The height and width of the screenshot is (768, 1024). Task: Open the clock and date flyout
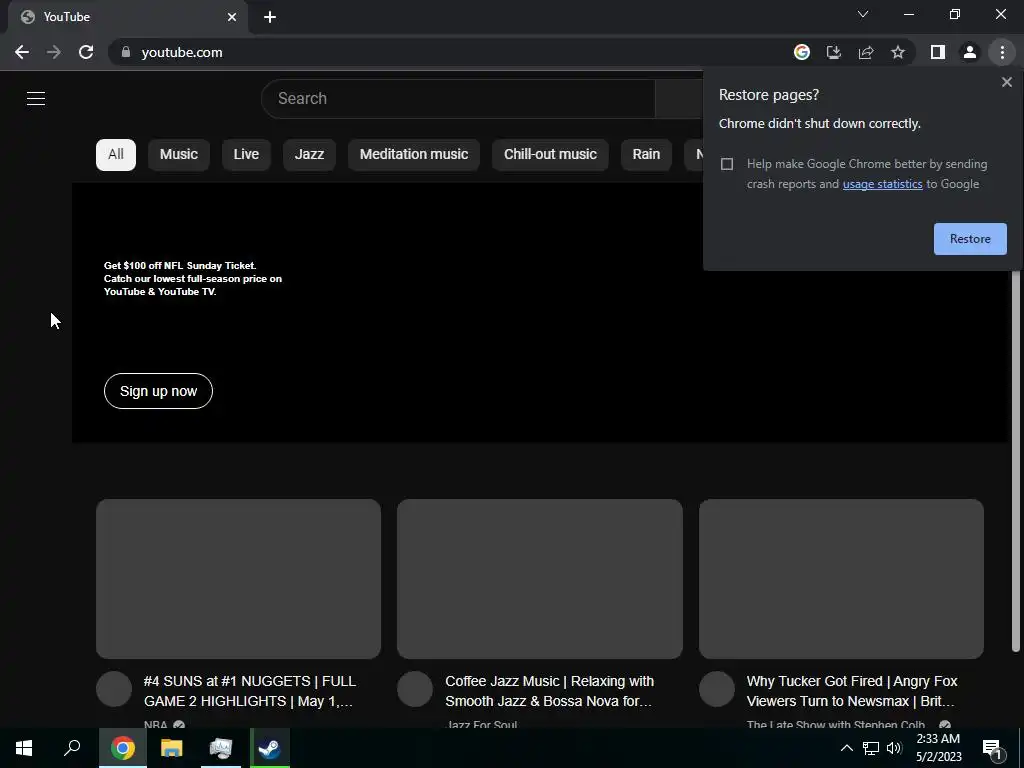938,748
